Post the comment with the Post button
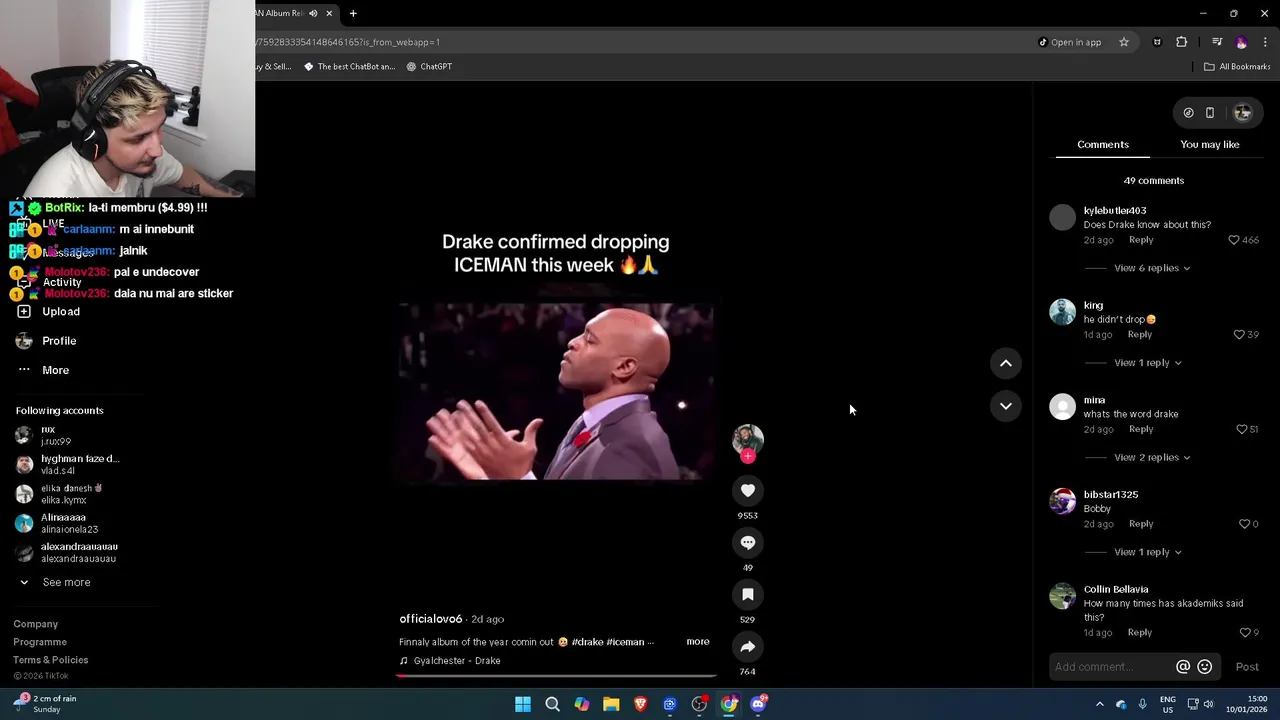This screenshot has width=1280, height=720. click(1247, 667)
